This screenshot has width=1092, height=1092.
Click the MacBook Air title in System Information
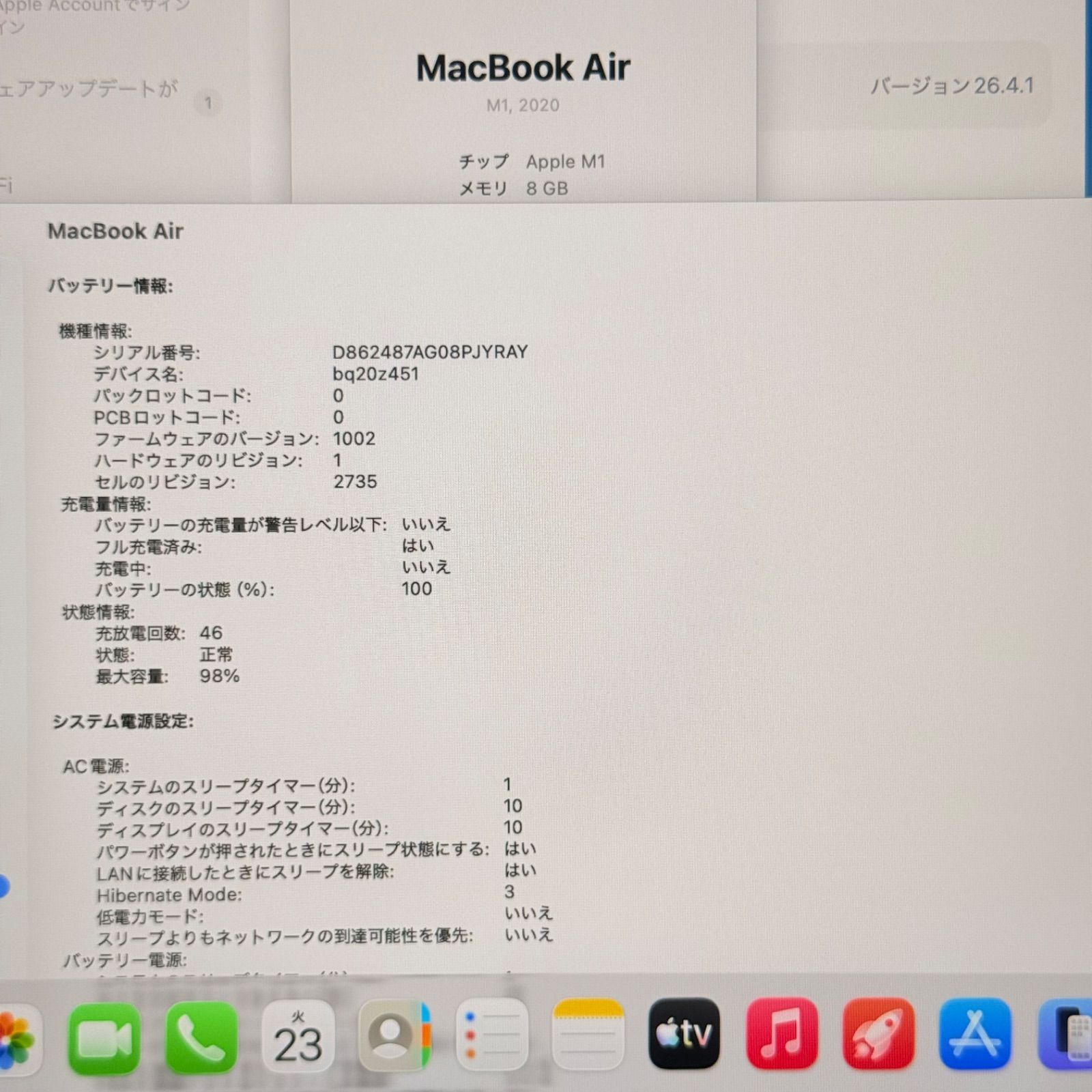(115, 231)
